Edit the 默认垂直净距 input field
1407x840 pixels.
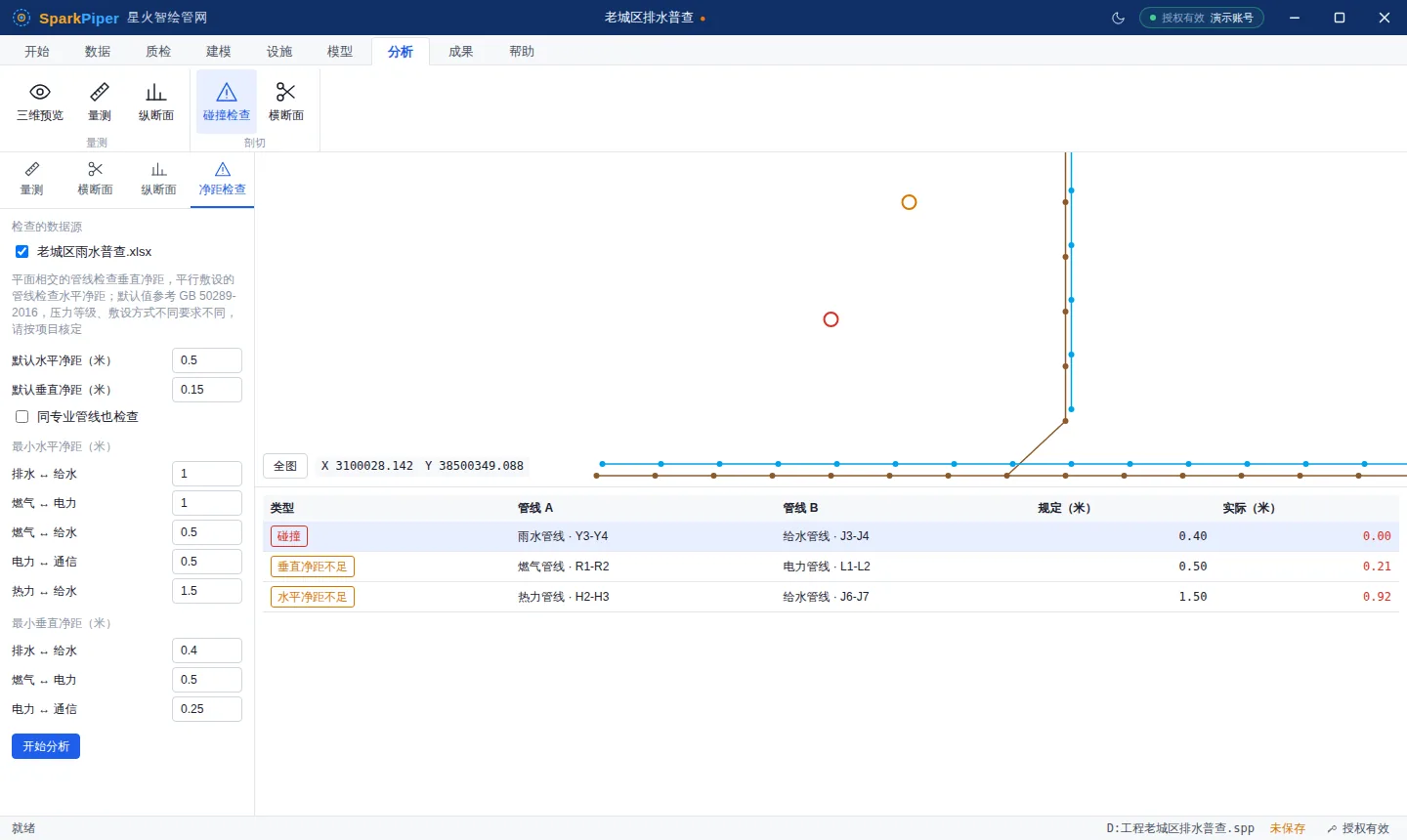(207, 390)
